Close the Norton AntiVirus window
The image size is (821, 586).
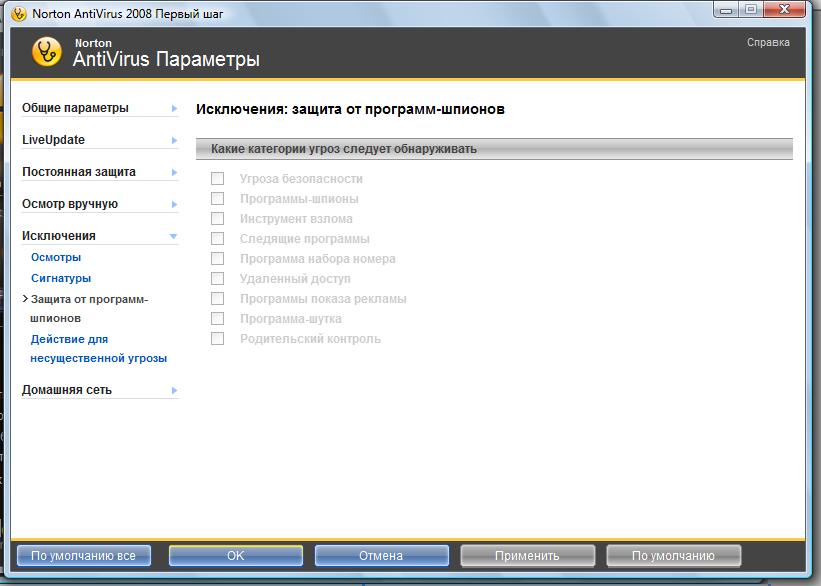tap(784, 10)
